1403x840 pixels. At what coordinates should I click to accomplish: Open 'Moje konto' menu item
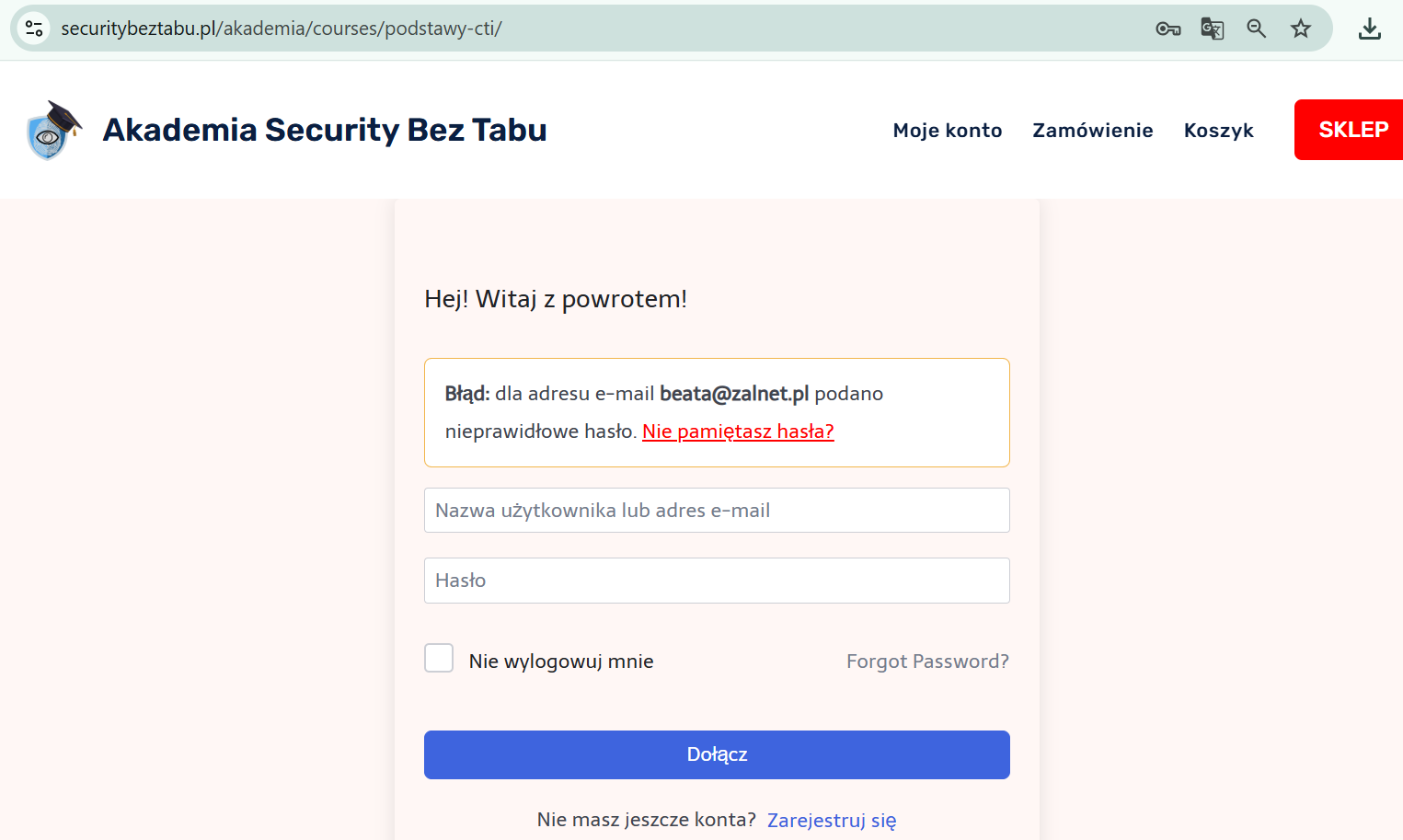pos(948,131)
